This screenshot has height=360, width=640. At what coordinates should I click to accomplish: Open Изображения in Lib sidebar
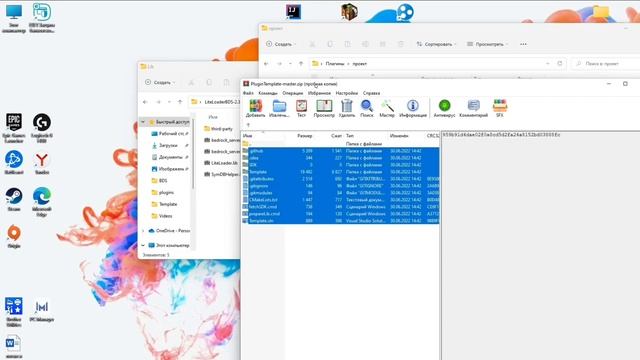point(169,169)
